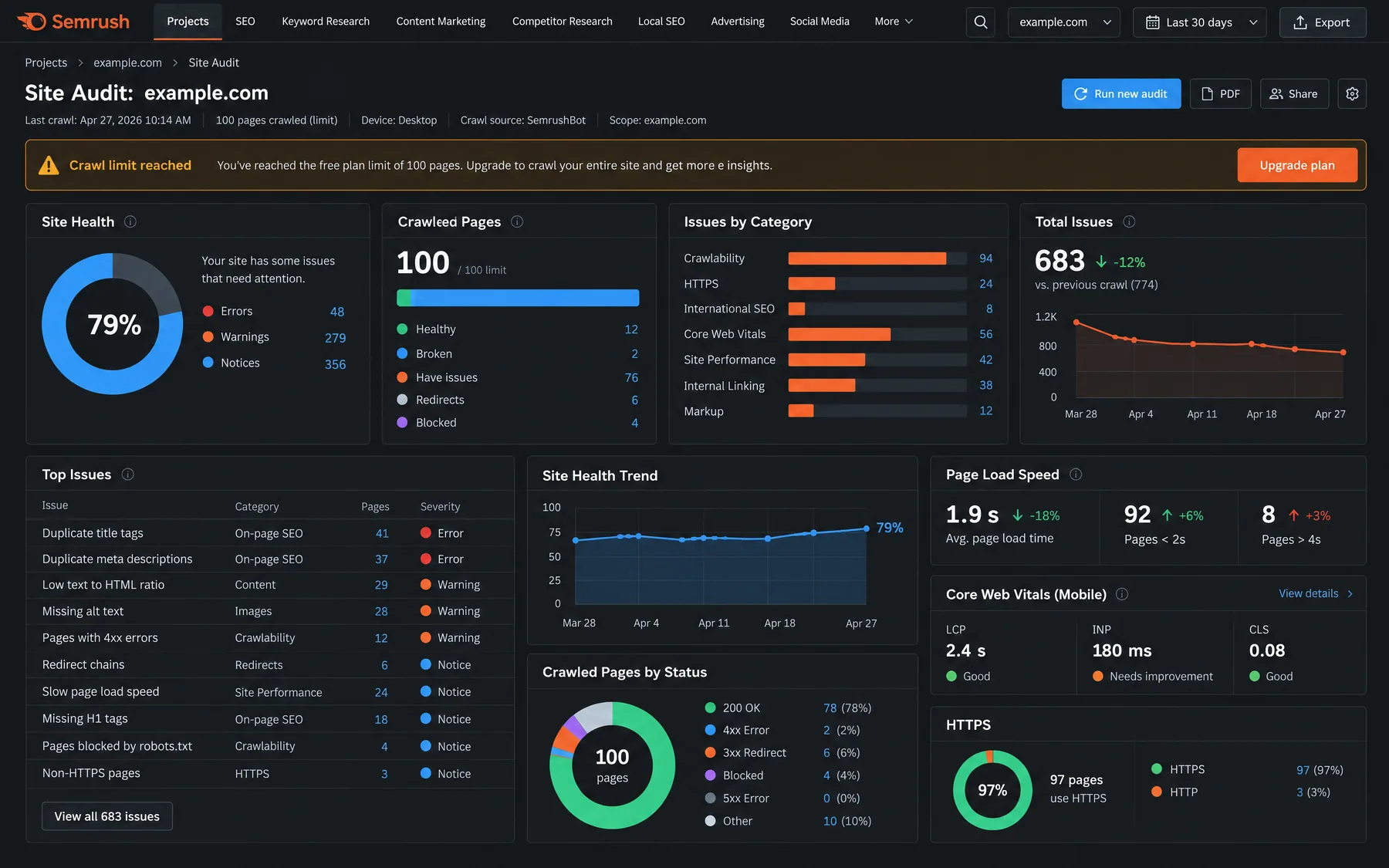
Task: Click the Notices count 356
Action: [x=336, y=364]
